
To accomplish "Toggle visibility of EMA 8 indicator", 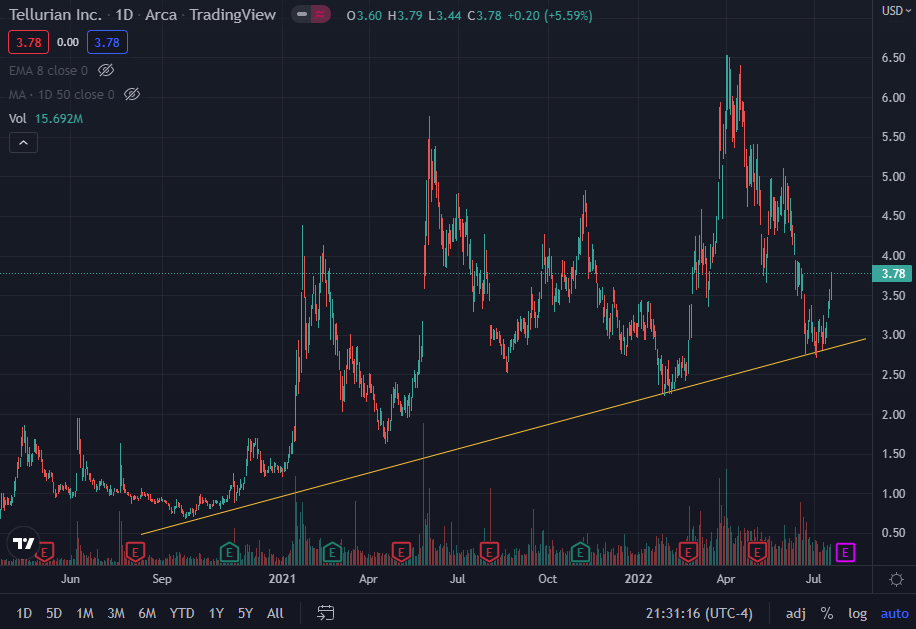I will (x=106, y=71).
